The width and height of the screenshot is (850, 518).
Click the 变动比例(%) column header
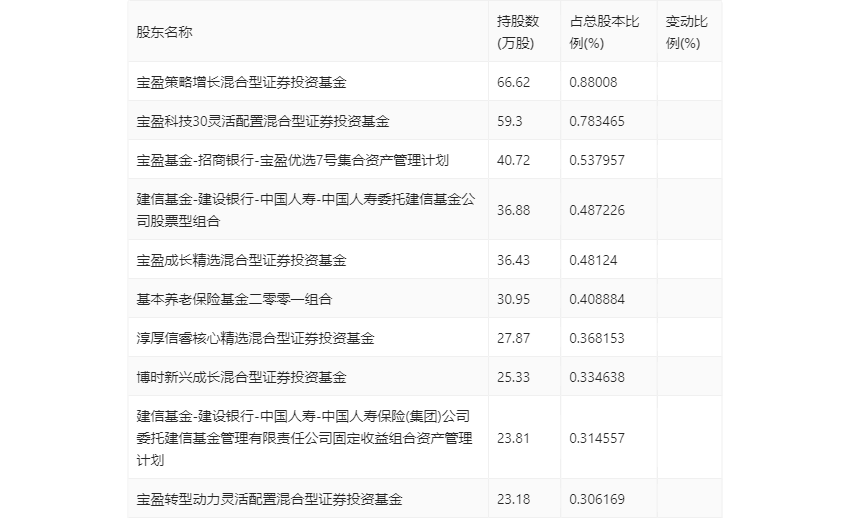coord(686,32)
